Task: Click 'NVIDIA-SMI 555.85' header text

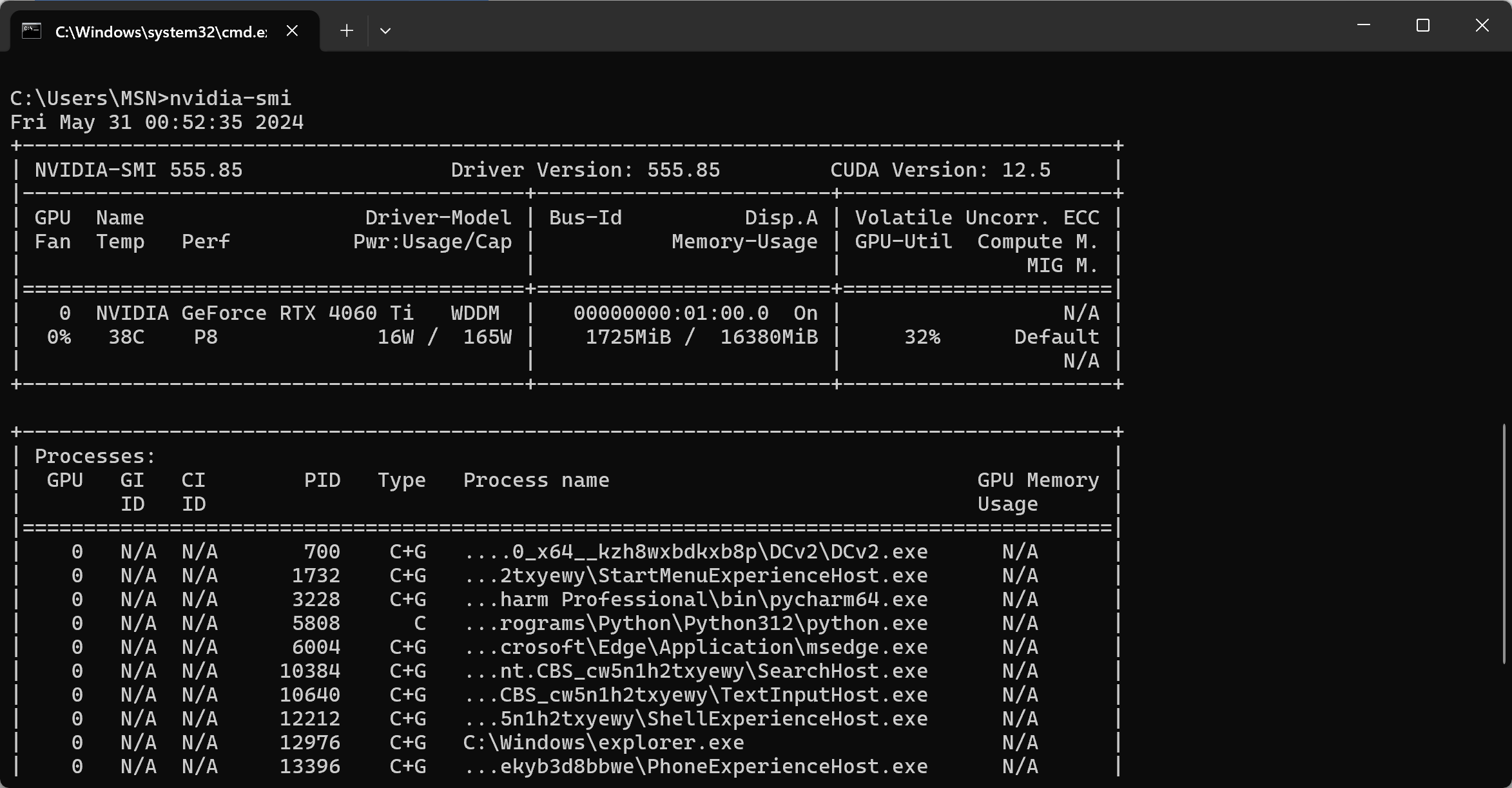Action: click(139, 170)
